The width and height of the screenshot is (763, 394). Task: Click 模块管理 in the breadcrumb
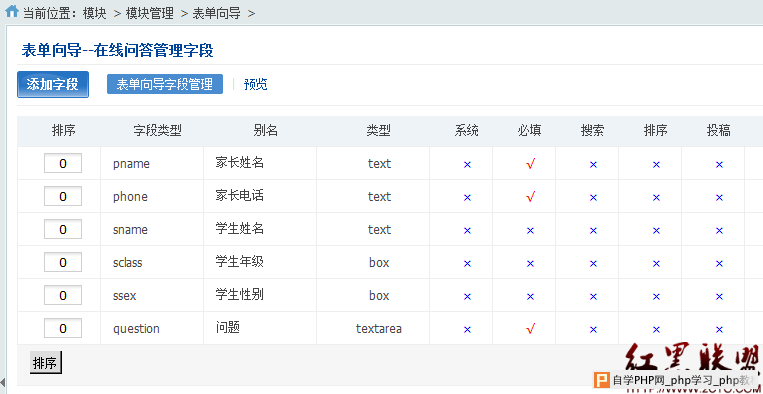pos(149,13)
